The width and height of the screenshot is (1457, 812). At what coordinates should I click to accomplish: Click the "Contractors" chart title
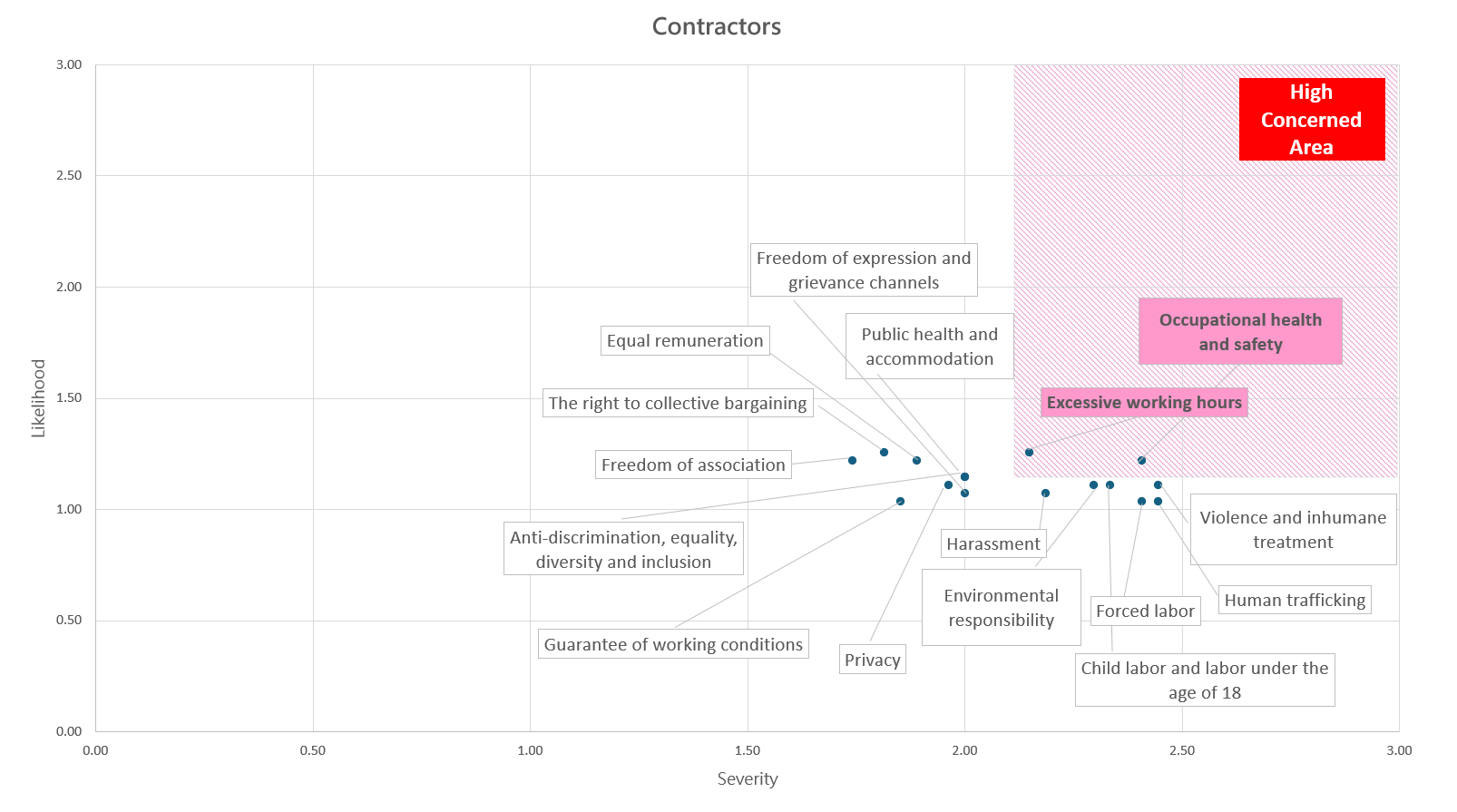[716, 26]
